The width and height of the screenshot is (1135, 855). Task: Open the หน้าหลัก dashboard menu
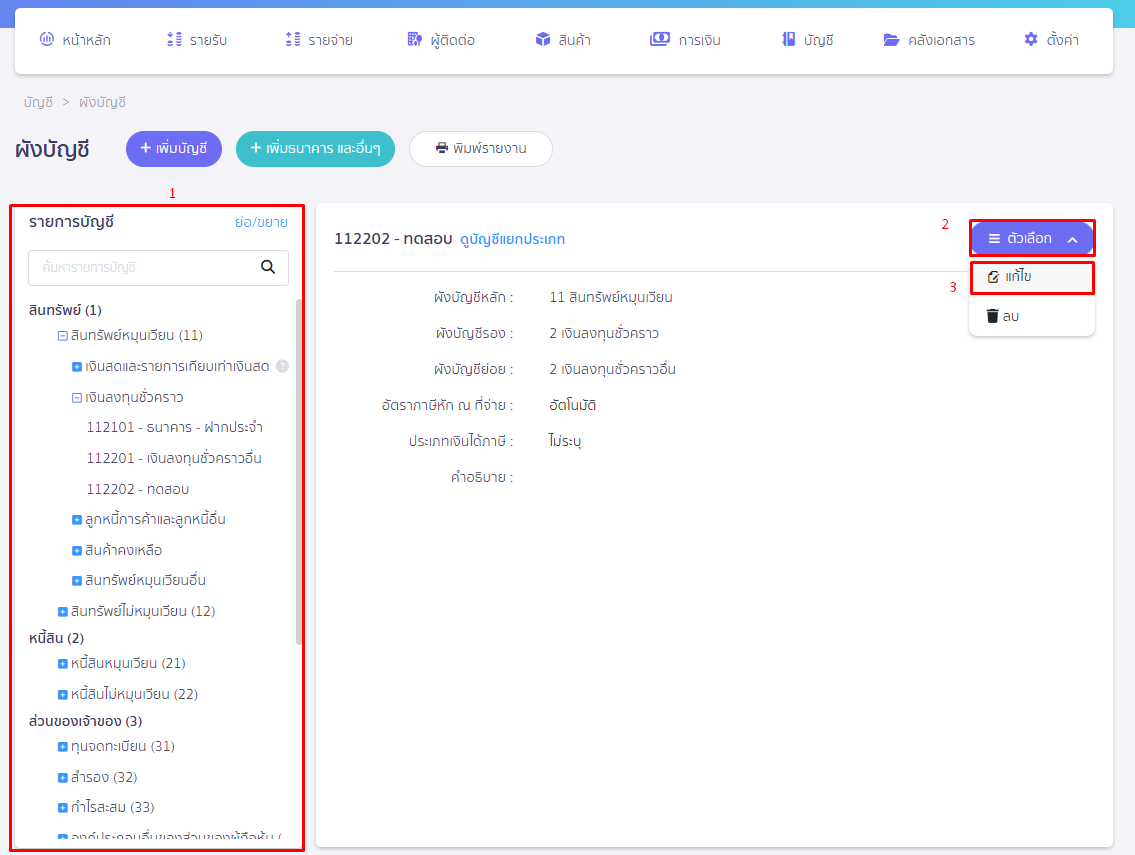pos(75,40)
